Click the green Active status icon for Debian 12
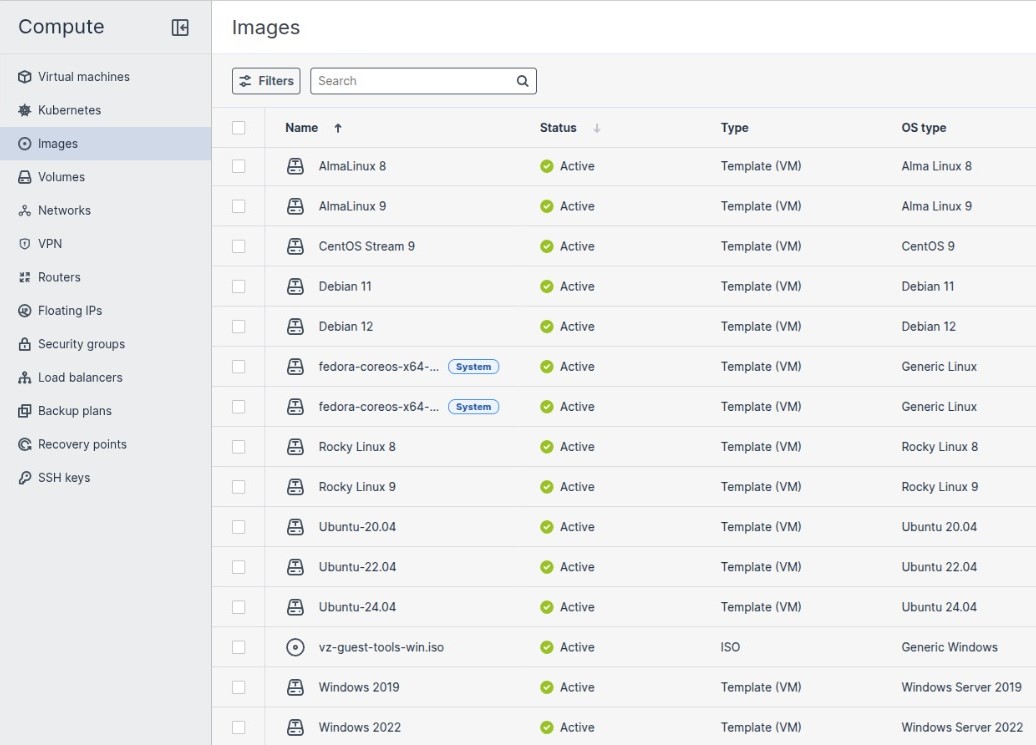Screen dimensions: 1036x745 (x=547, y=327)
